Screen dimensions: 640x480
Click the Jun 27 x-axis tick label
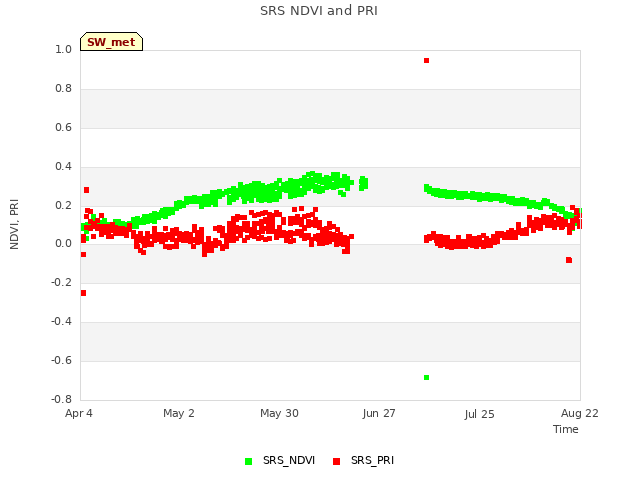click(379, 413)
